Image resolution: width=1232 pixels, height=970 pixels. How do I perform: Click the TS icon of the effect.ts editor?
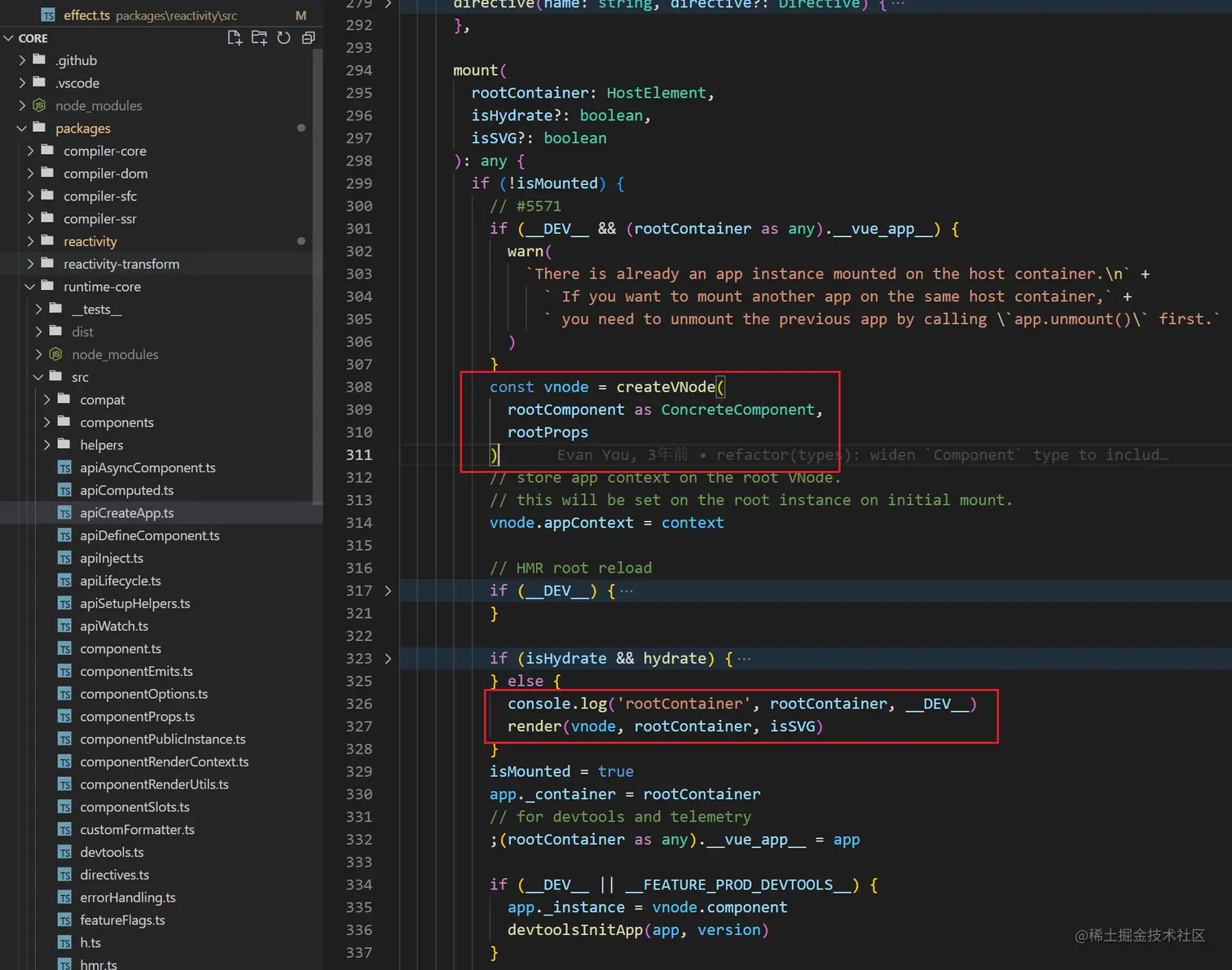tap(48, 15)
